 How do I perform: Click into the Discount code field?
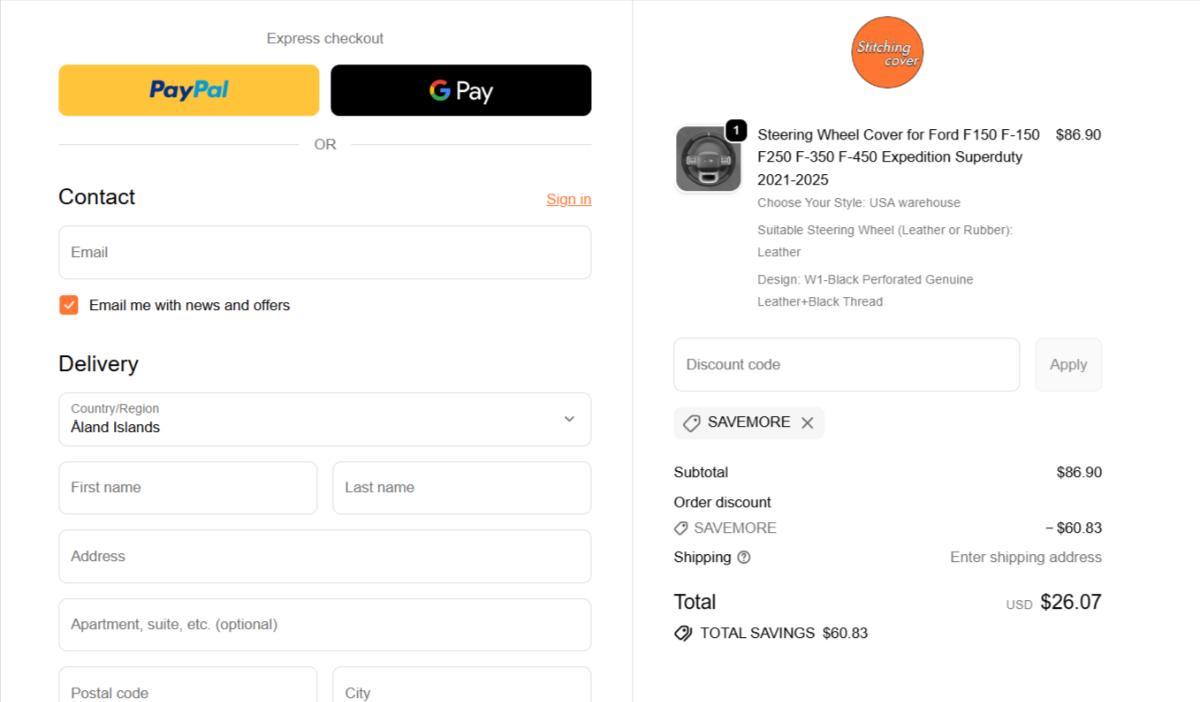(x=846, y=365)
